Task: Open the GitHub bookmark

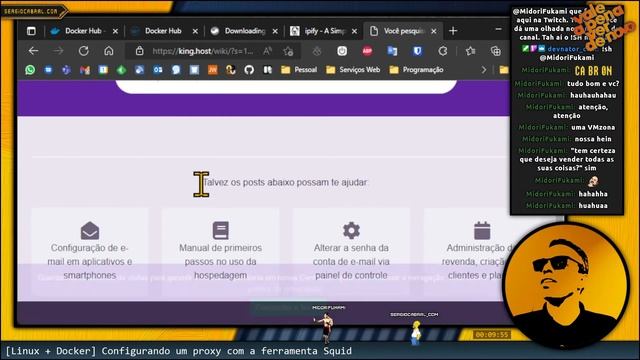Action: (249, 70)
